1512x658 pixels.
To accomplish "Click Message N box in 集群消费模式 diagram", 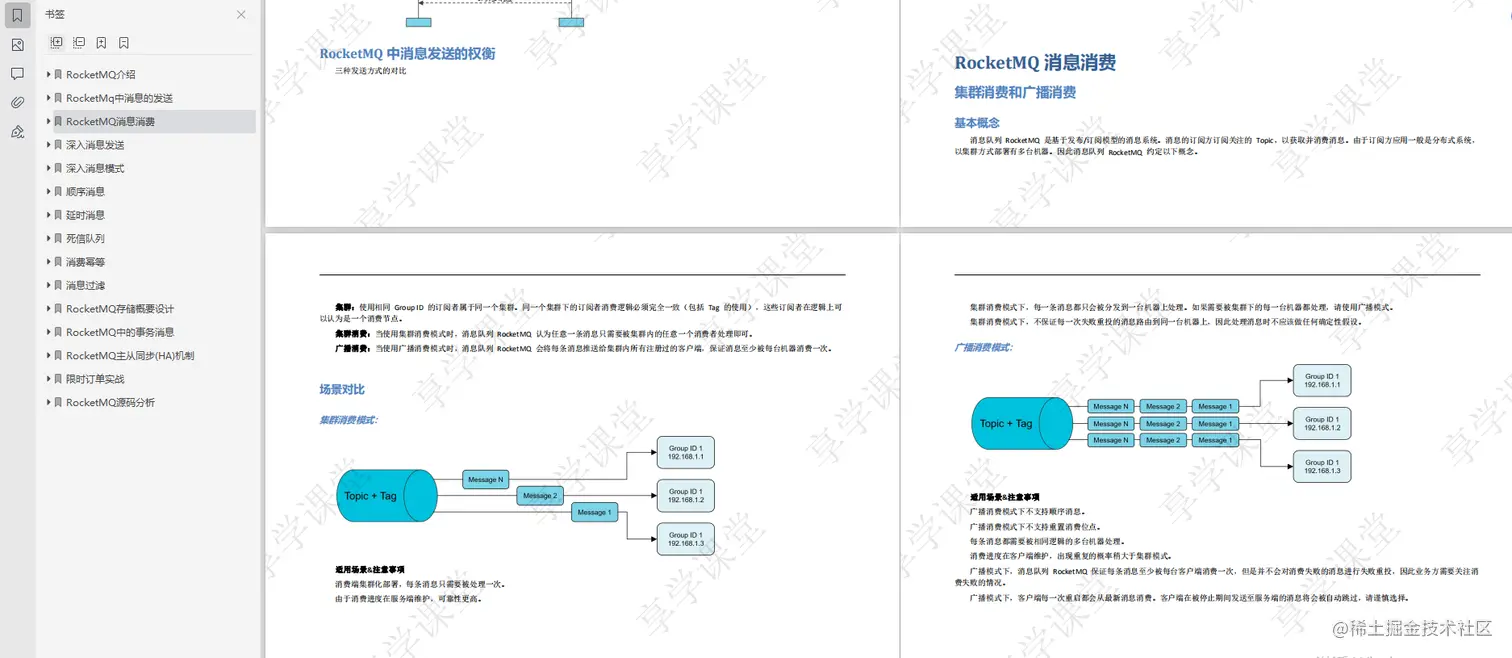I will pyautogui.click(x=486, y=479).
